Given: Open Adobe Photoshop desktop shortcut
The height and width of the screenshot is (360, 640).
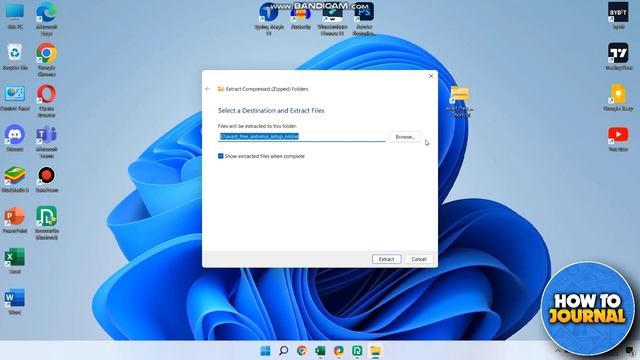Looking at the screenshot, I should tap(364, 19).
